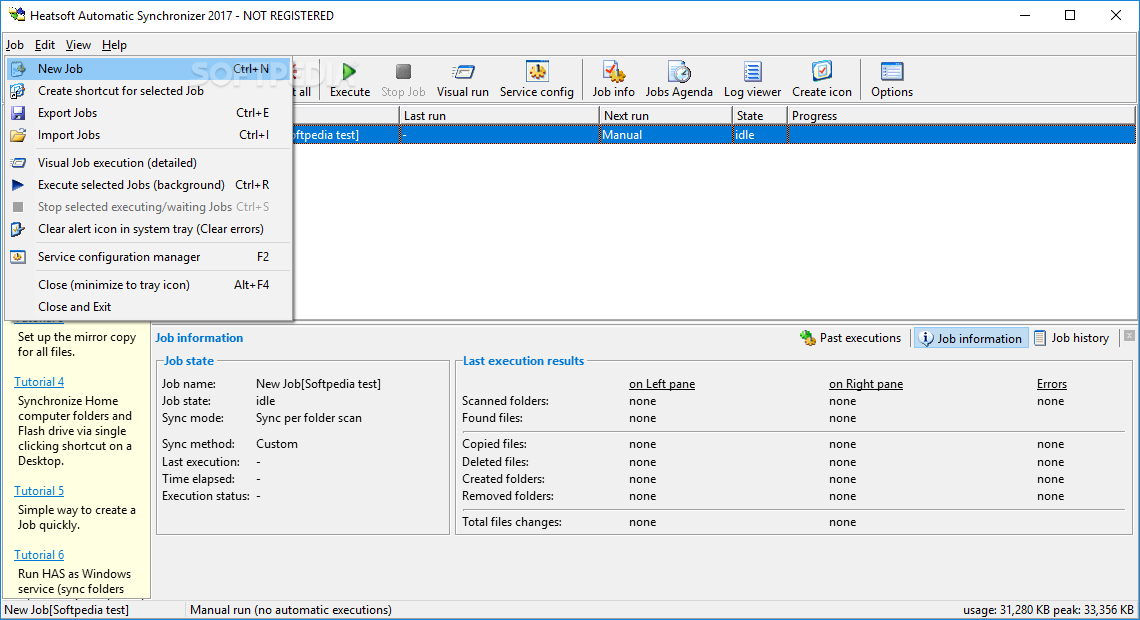Click the Manual run status bar text

point(291,610)
